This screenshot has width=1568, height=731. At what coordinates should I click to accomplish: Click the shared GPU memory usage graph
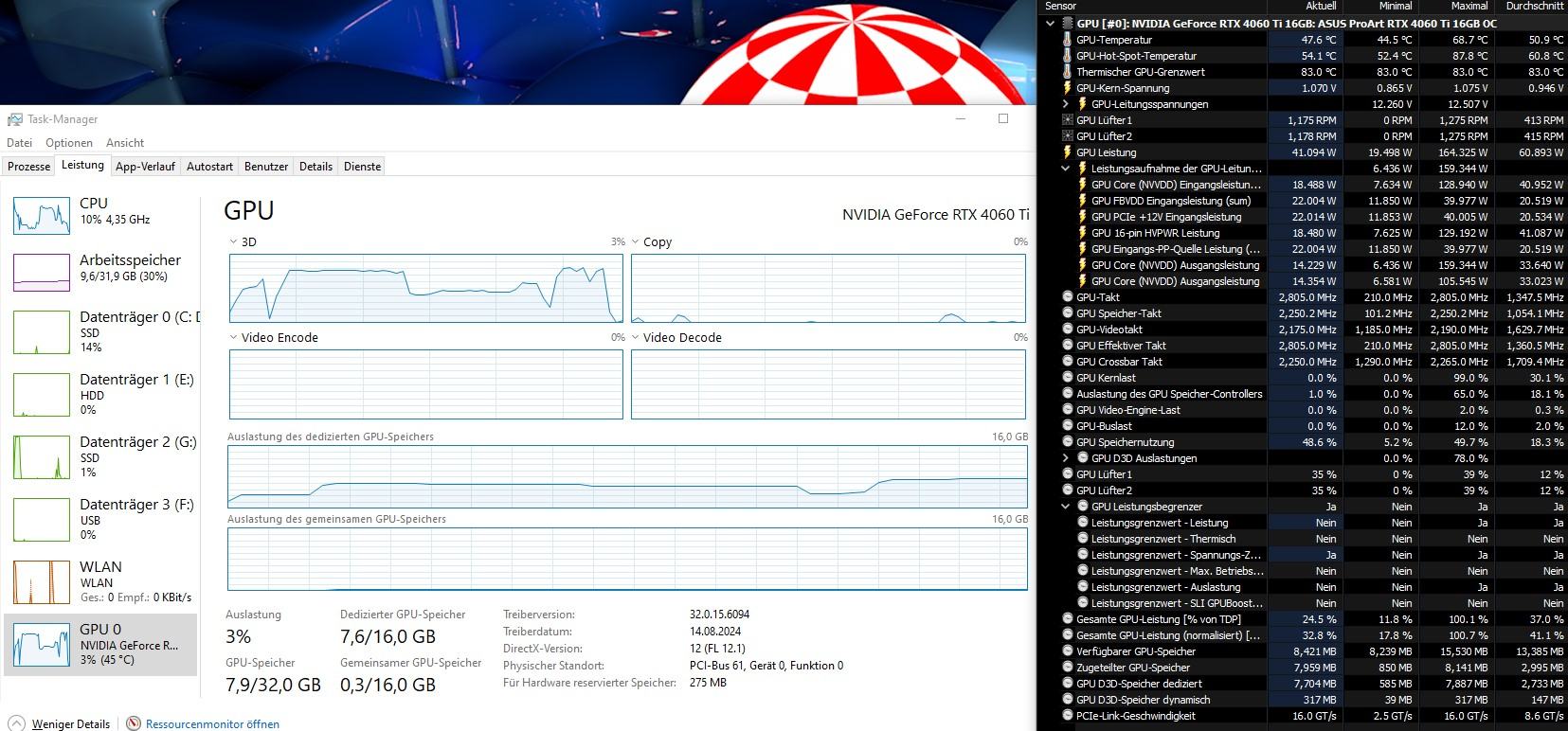tap(627, 559)
